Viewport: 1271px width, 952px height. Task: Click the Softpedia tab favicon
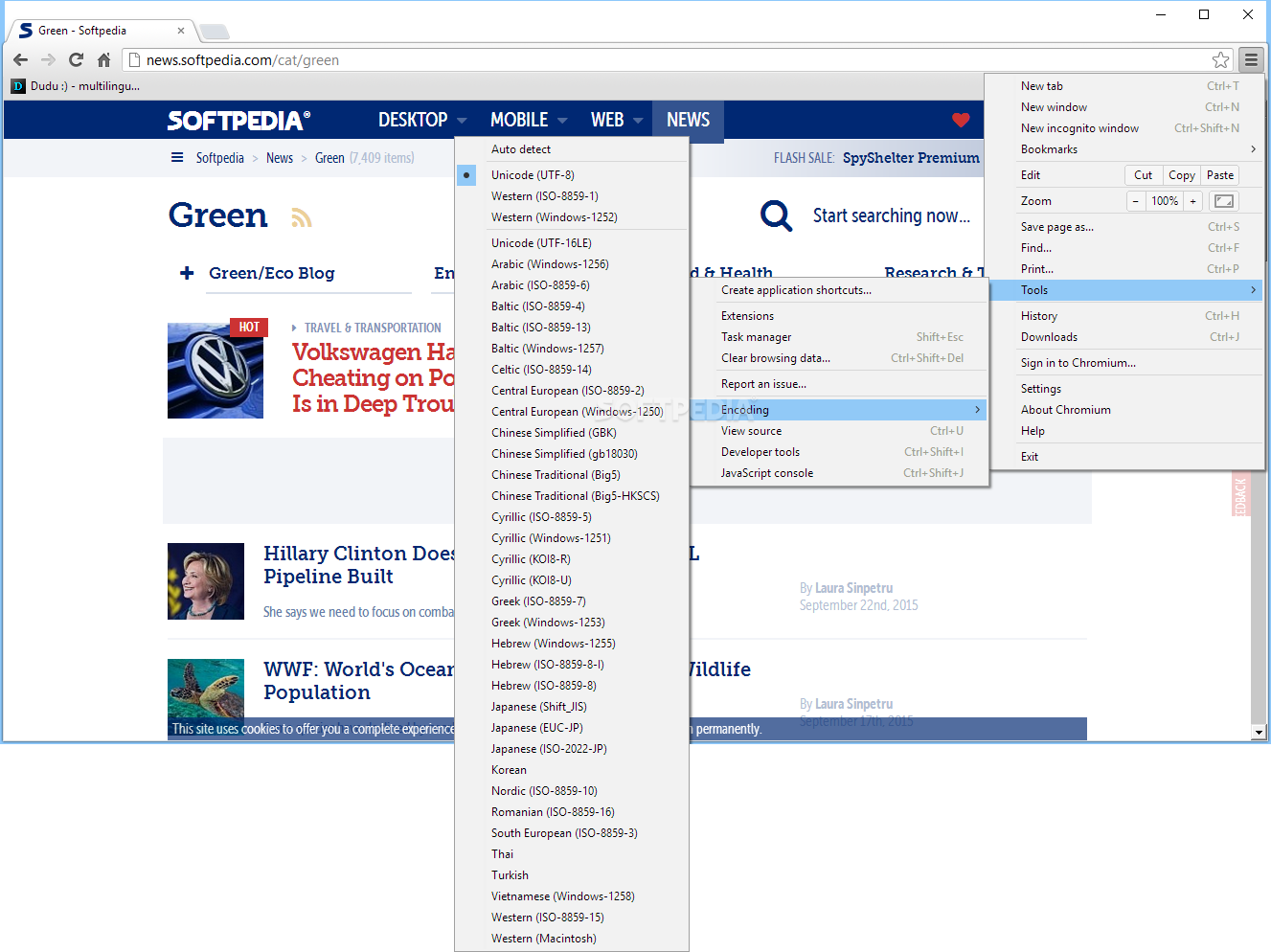pos(26,31)
